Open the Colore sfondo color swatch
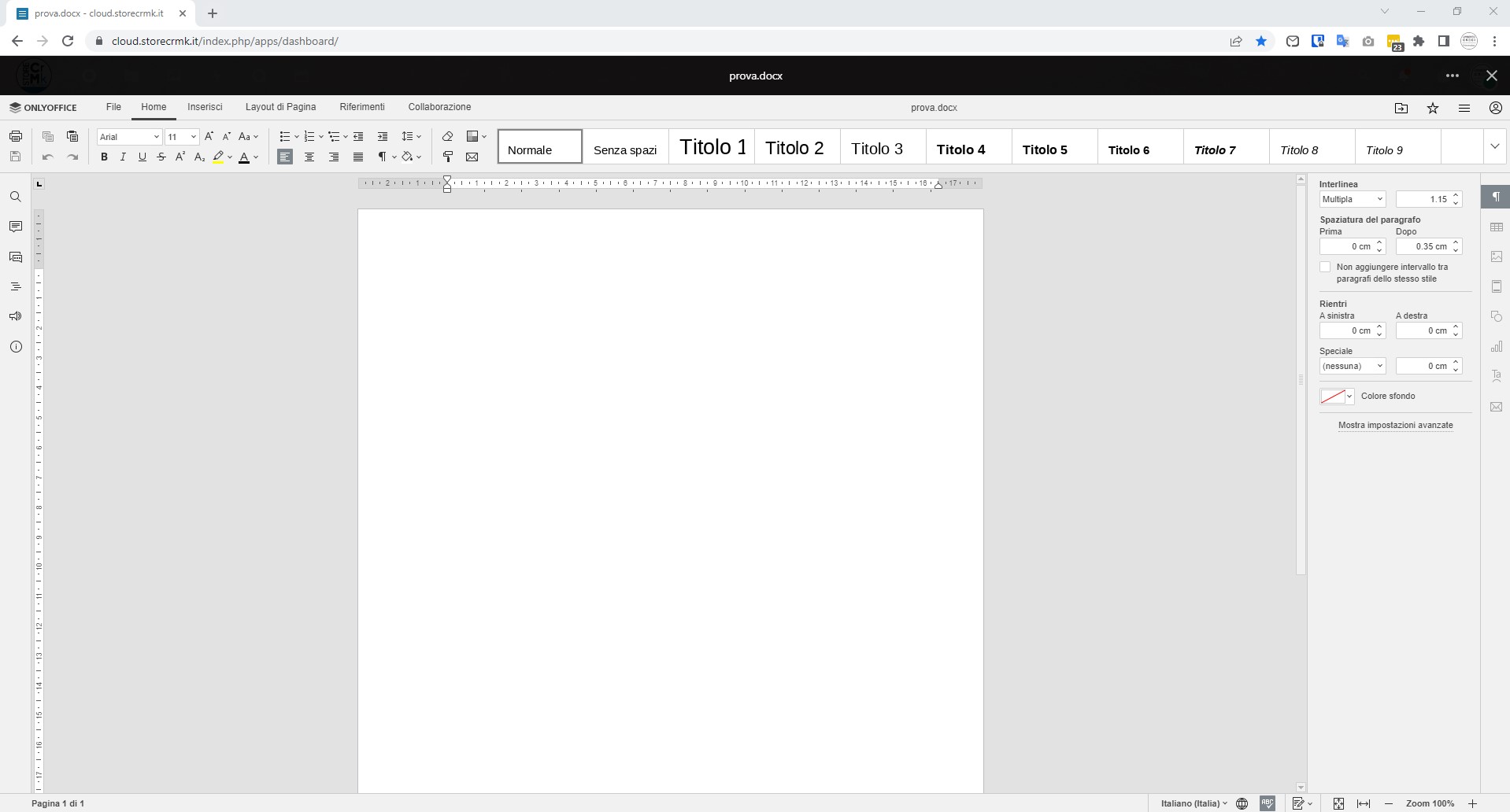The height and width of the screenshot is (812, 1510). (1336, 396)
